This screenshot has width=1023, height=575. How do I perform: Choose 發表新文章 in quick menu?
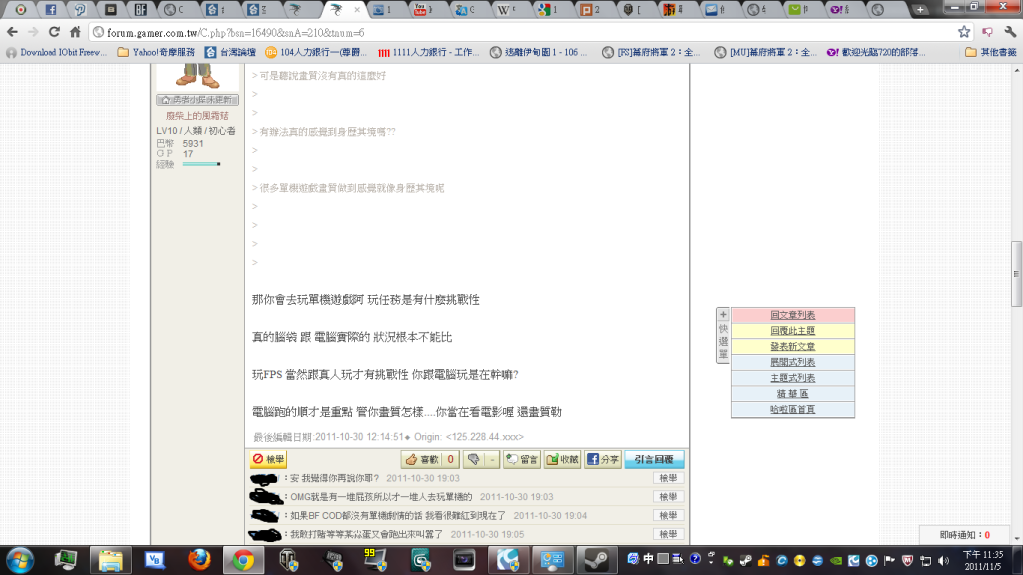(x=792, y=346)
